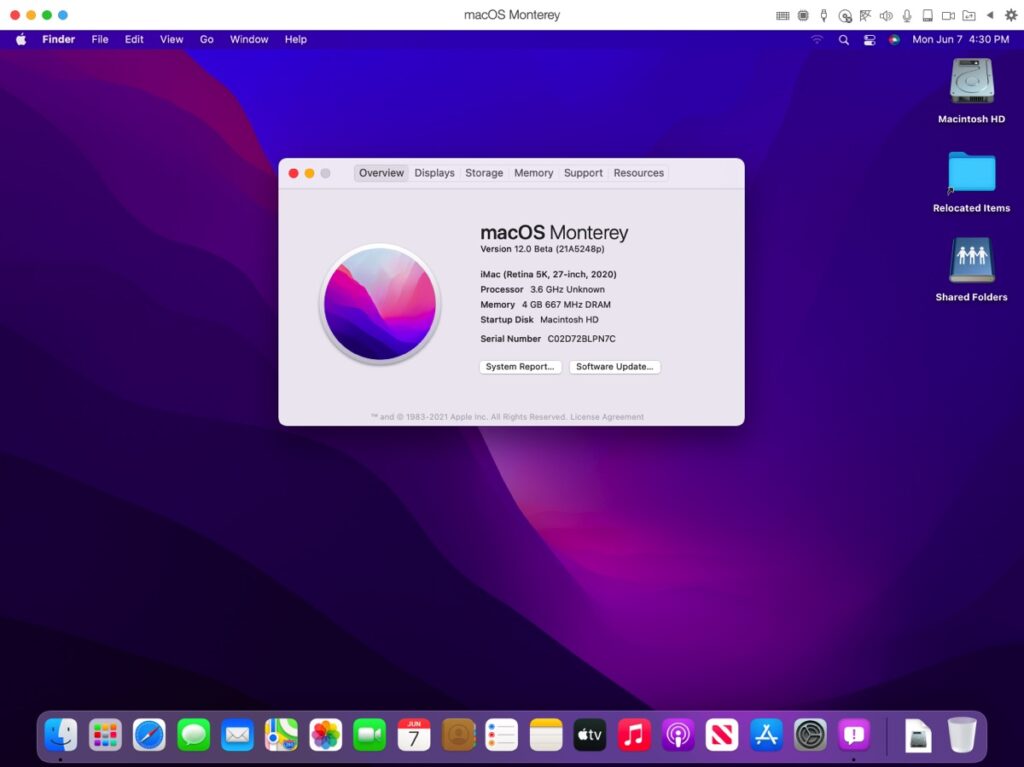Click the sound speaker icon in Parallels toolbar
The image size is (1024, 767).
886,15
